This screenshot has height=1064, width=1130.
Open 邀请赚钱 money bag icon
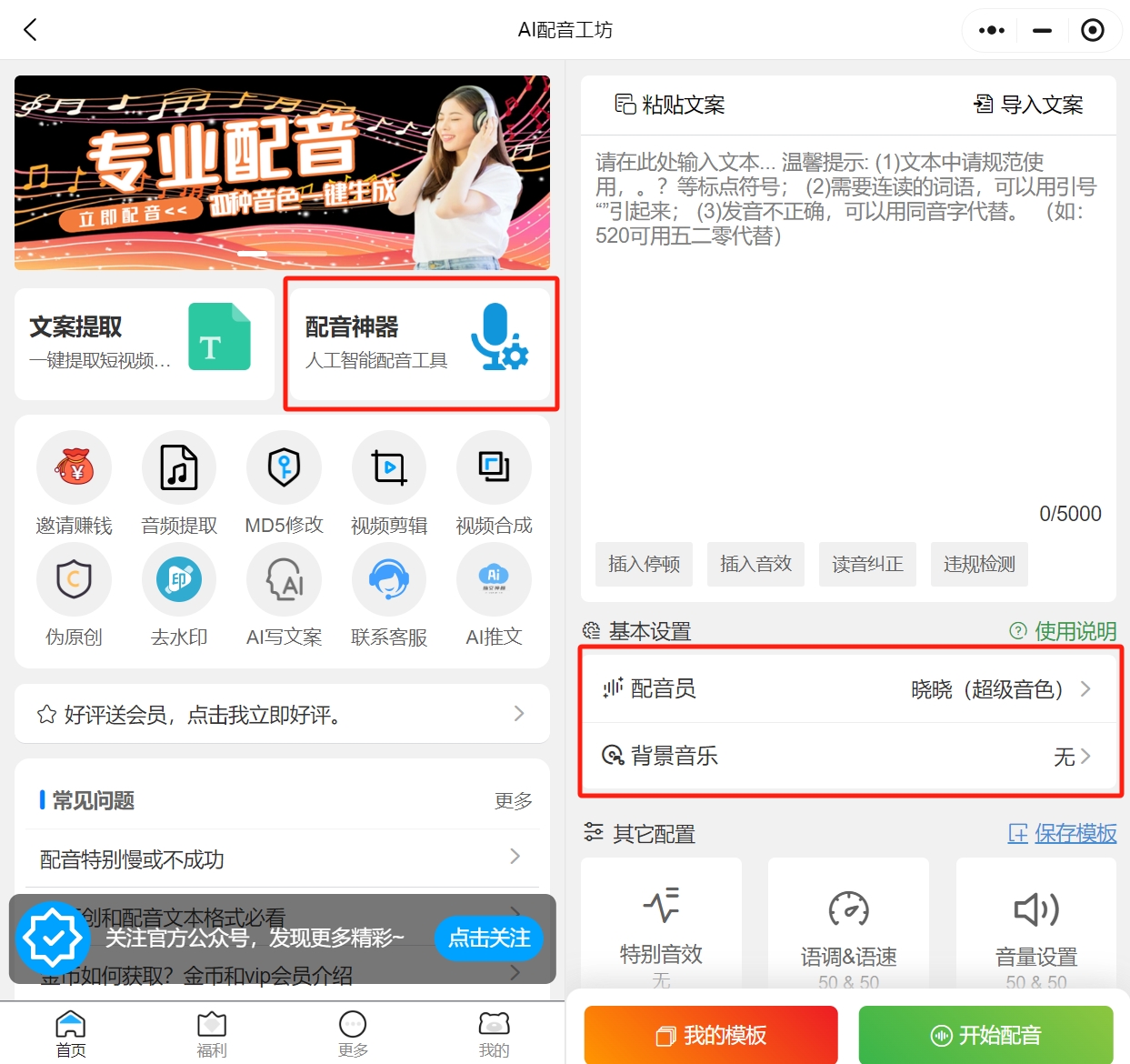click(x=75, y=467)
